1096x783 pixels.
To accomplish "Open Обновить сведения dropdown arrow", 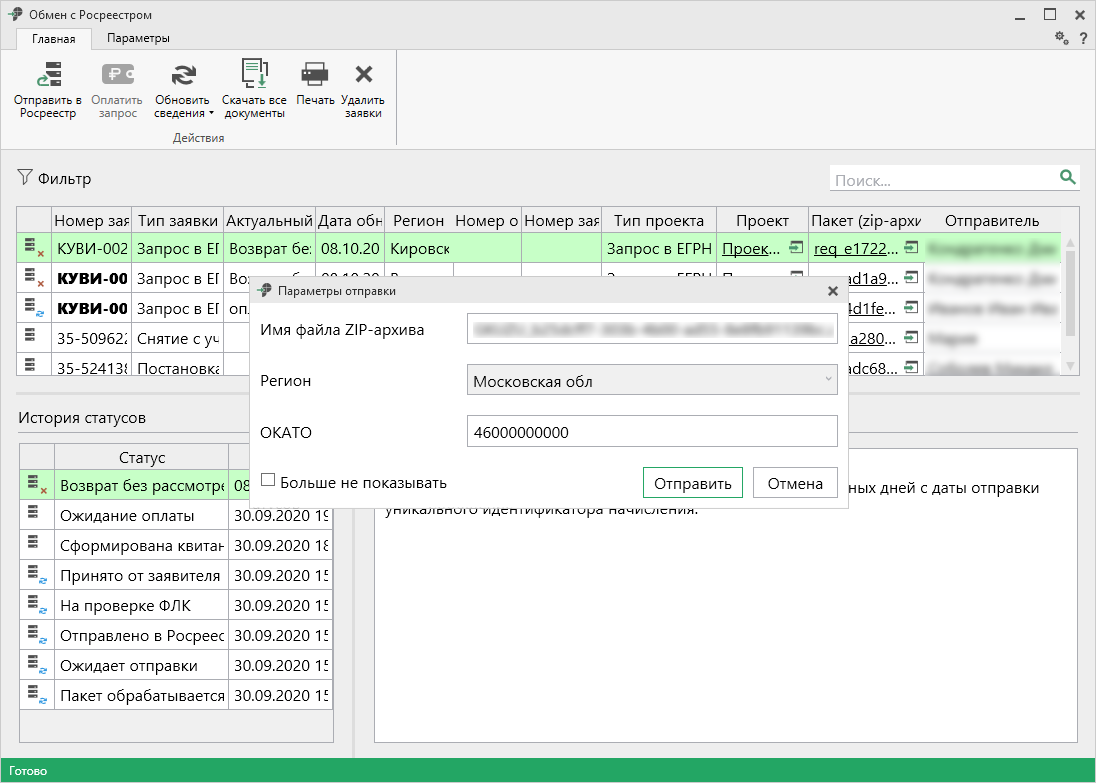I will pos(211,113).
